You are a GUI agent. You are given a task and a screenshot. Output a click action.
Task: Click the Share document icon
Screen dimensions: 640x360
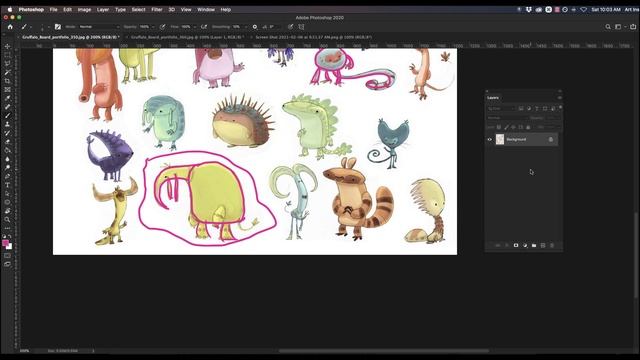click(633, 27)
